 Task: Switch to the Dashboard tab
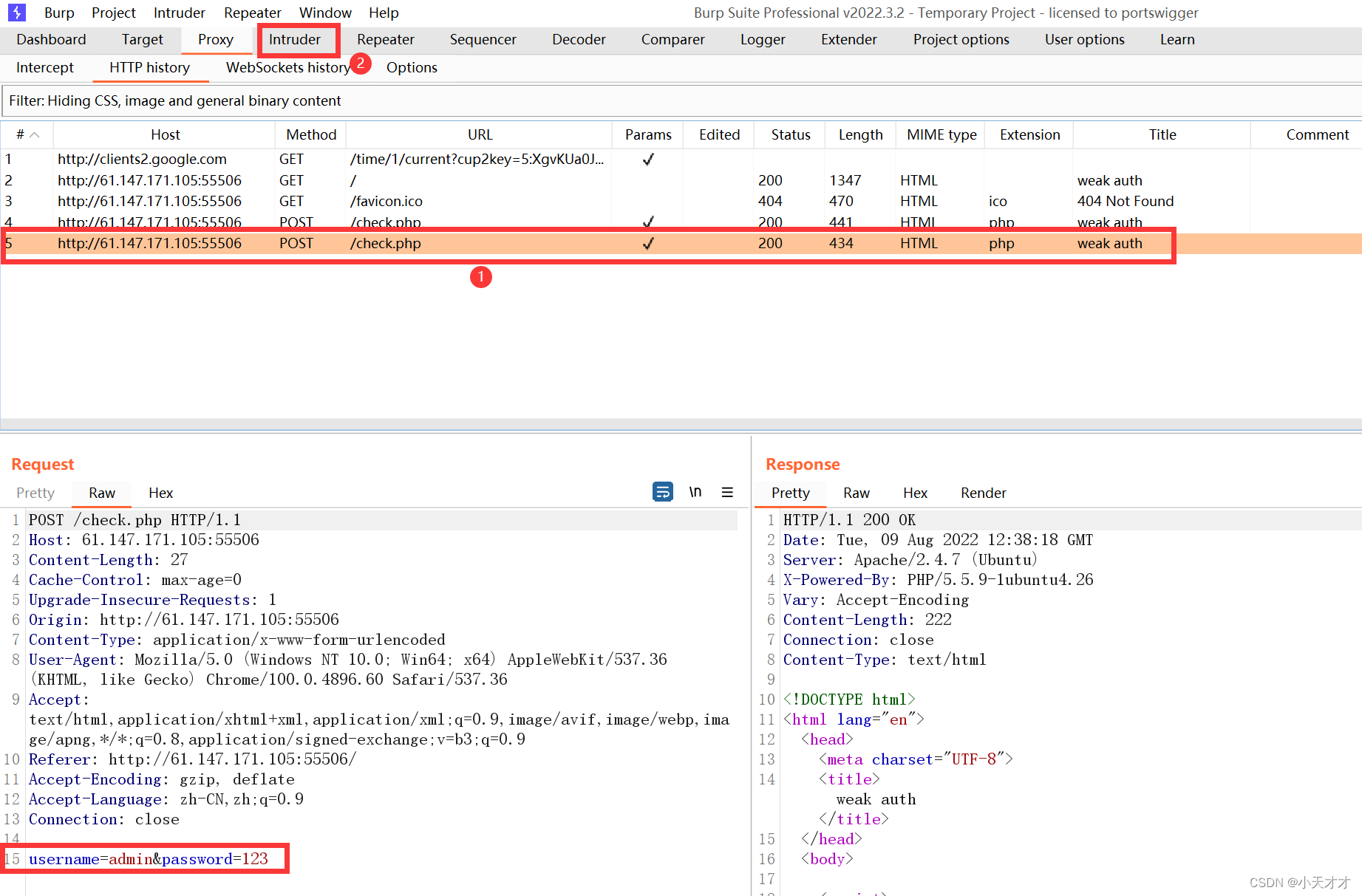51,40
